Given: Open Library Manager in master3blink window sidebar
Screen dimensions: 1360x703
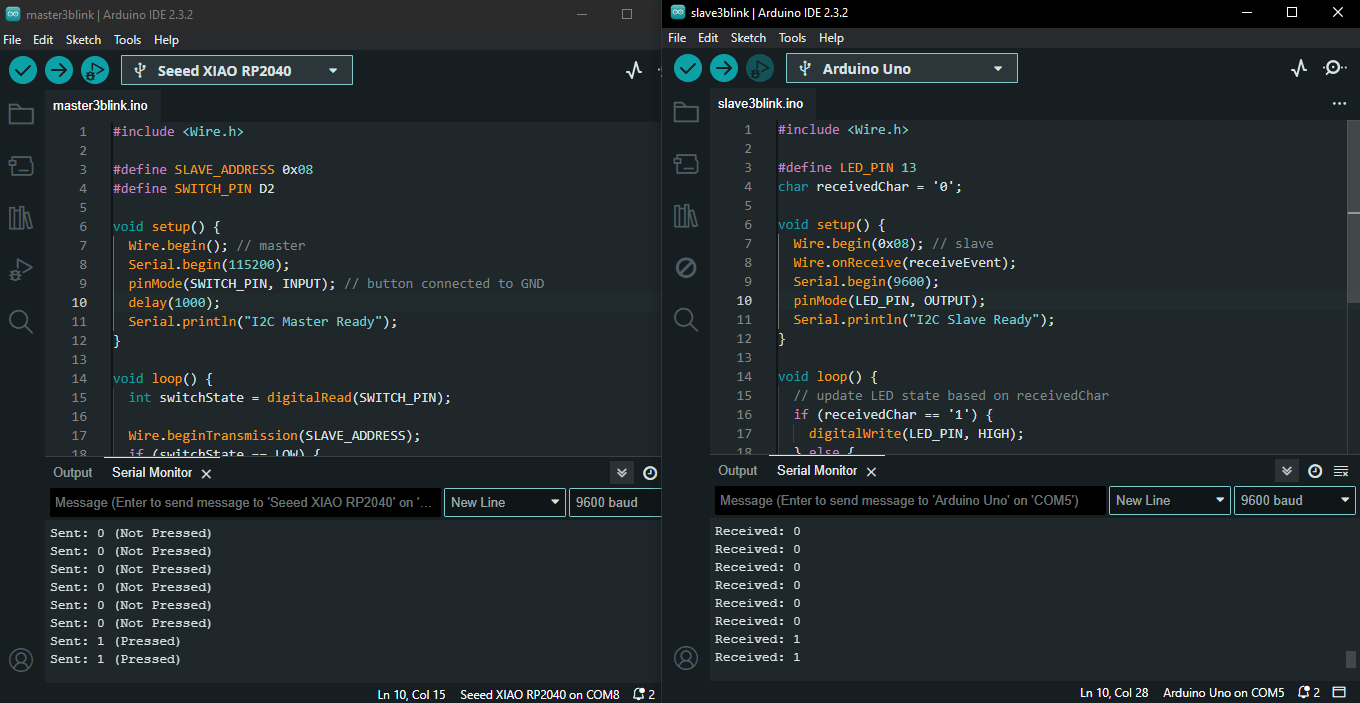Looking at the screenshot, I should 21,217.
